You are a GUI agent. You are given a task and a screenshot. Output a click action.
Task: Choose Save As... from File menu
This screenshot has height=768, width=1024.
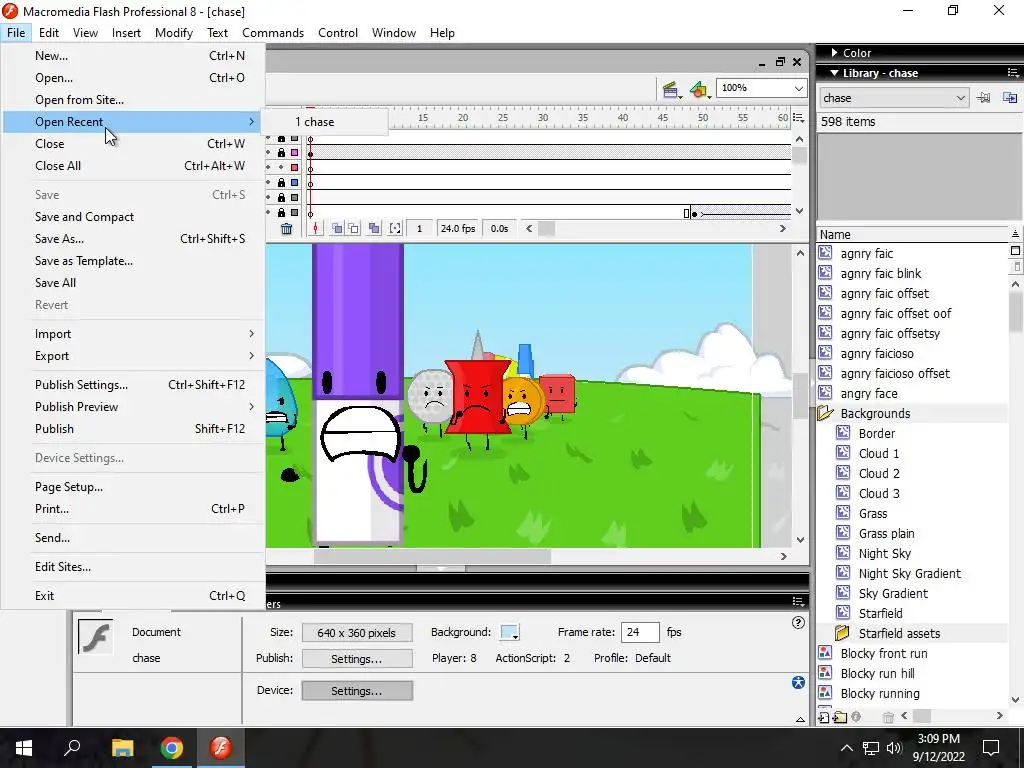(133, 239)
